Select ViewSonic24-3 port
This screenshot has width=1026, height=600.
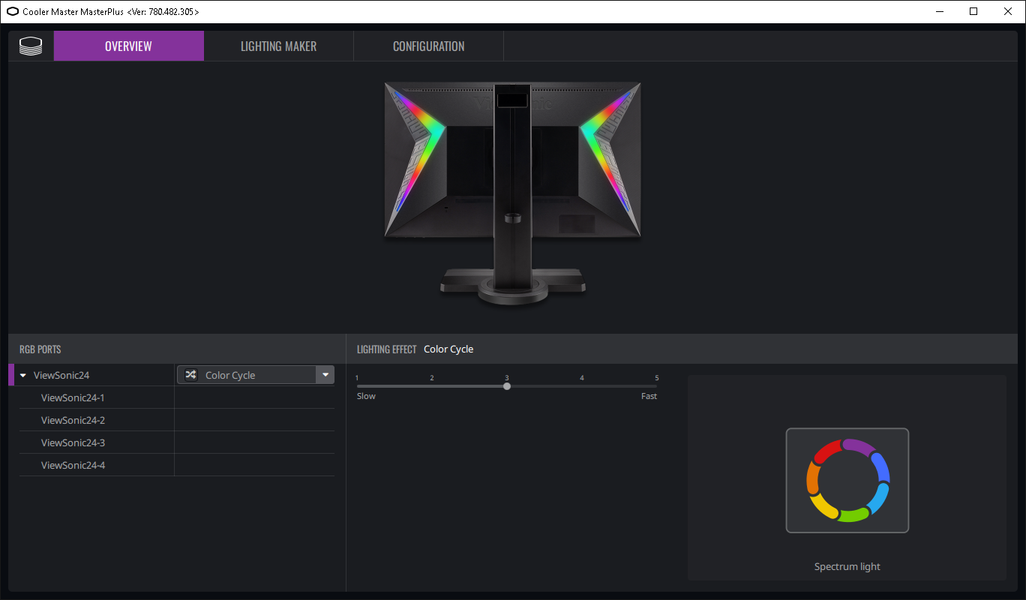(x=73, y=442)
